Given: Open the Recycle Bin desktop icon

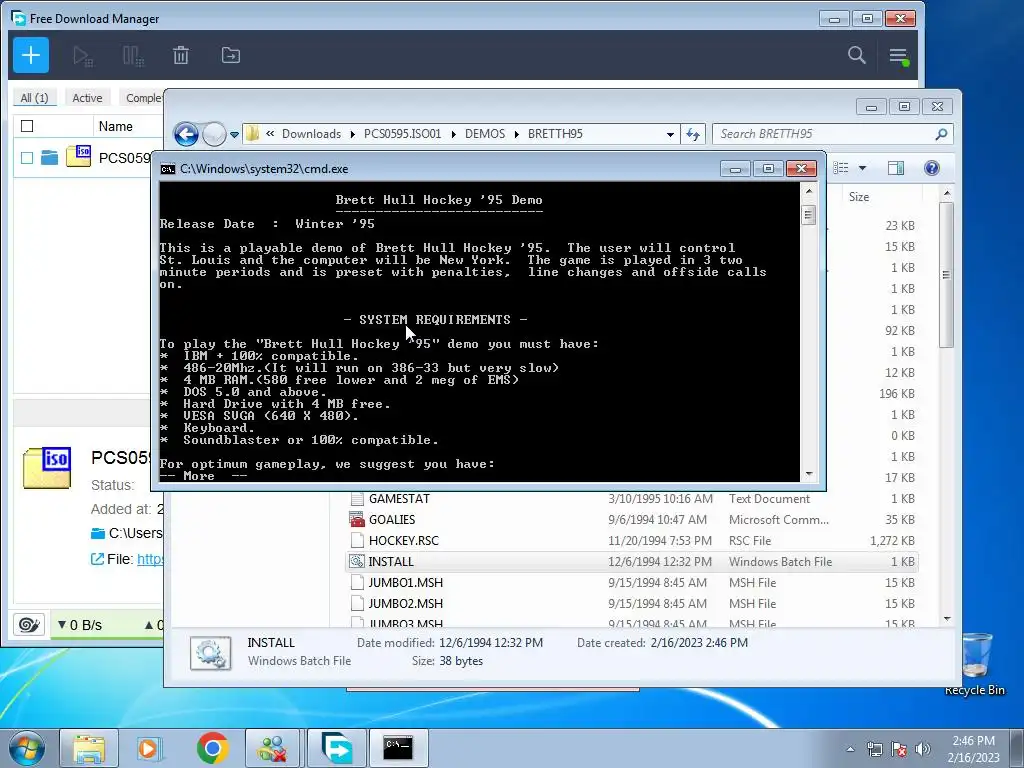Looking at the screenshot, I should (975, 664).
